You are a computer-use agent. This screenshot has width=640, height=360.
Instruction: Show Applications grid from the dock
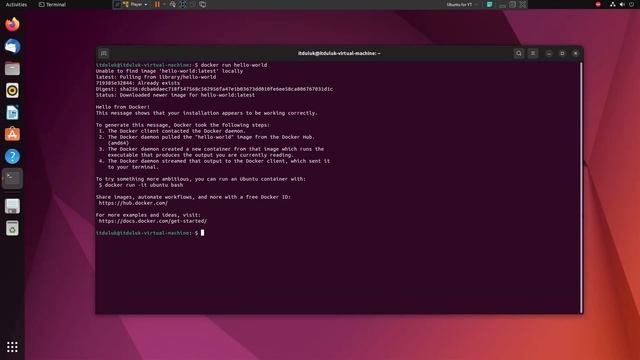point(12,347)
